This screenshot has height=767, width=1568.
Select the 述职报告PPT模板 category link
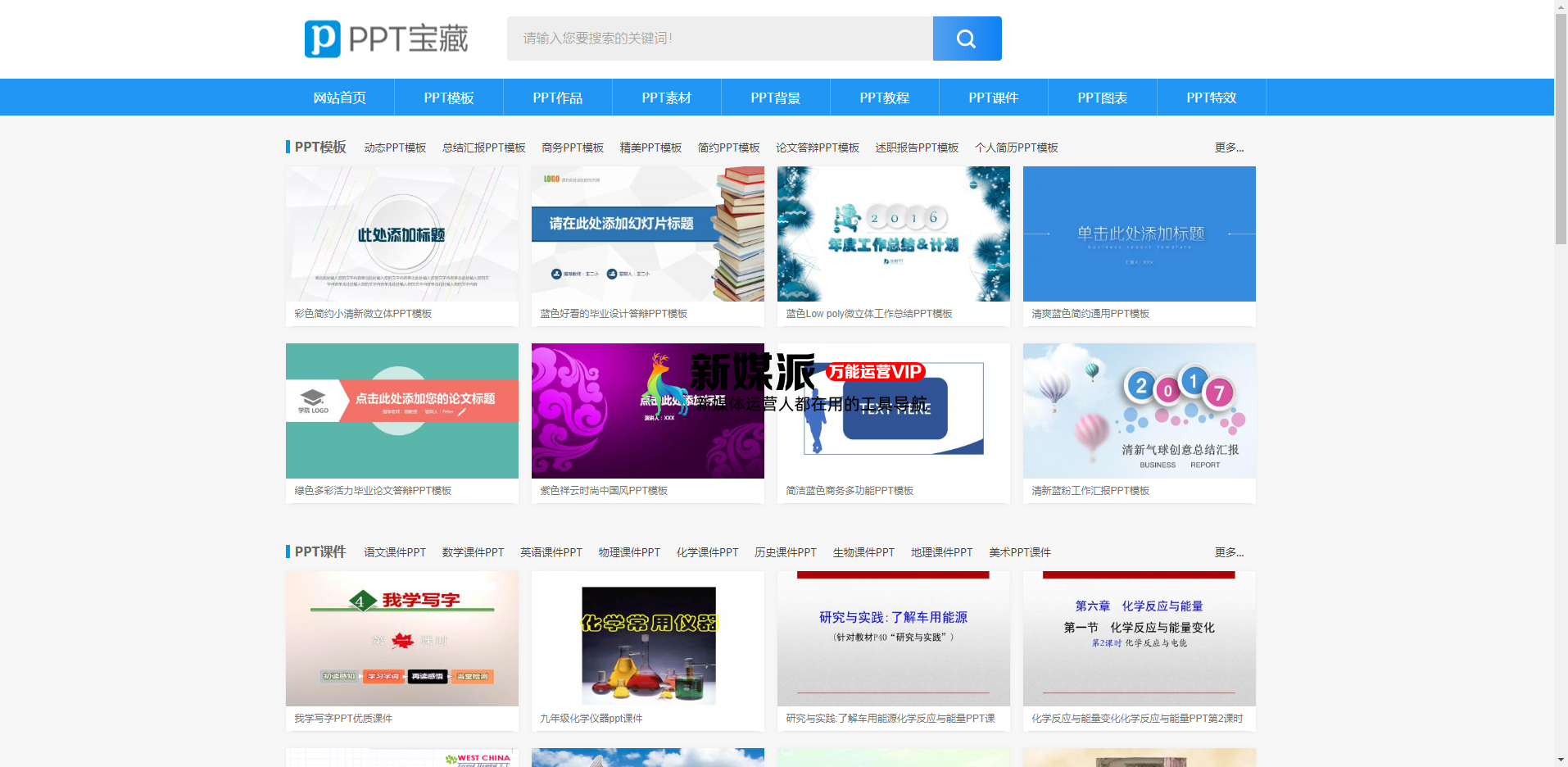point(917,147)
